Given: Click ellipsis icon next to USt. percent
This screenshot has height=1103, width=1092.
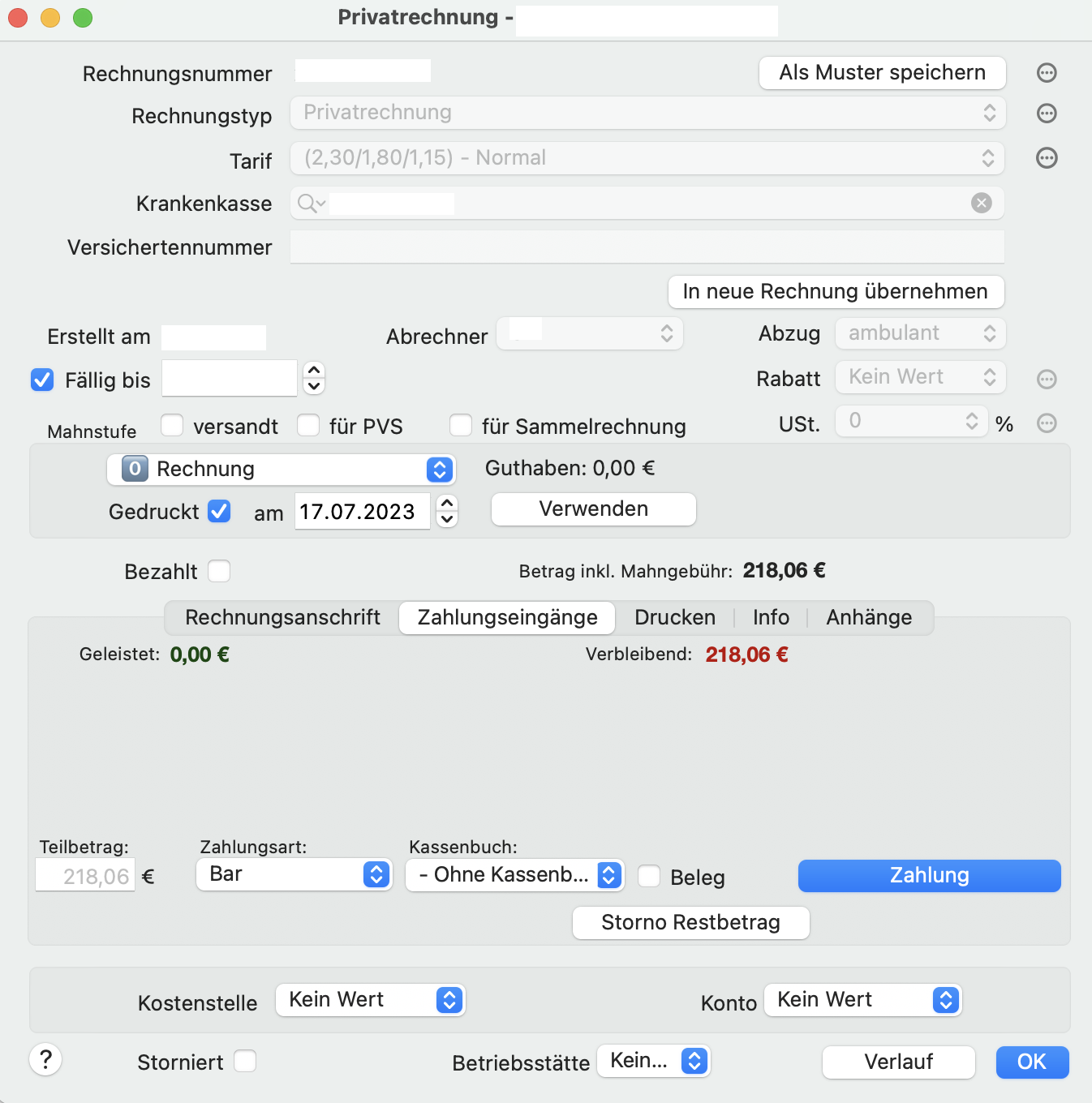Looking at the screenshot, I should coord(1047,423).
